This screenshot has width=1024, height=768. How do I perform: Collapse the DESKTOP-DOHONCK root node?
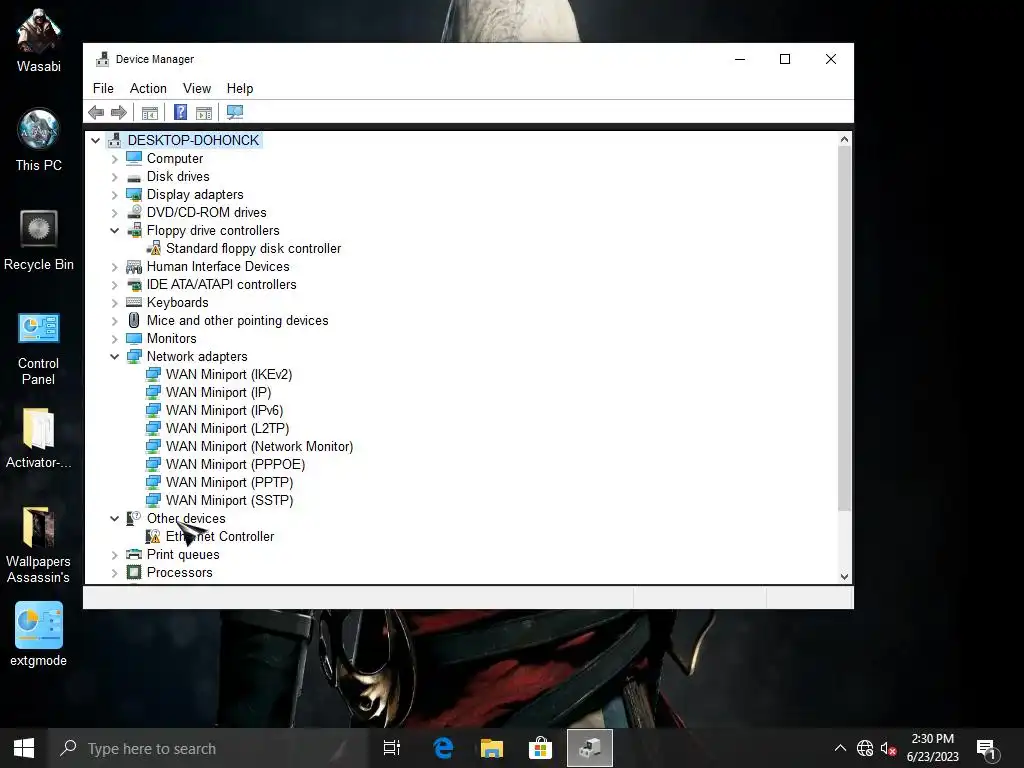[95, 140]
